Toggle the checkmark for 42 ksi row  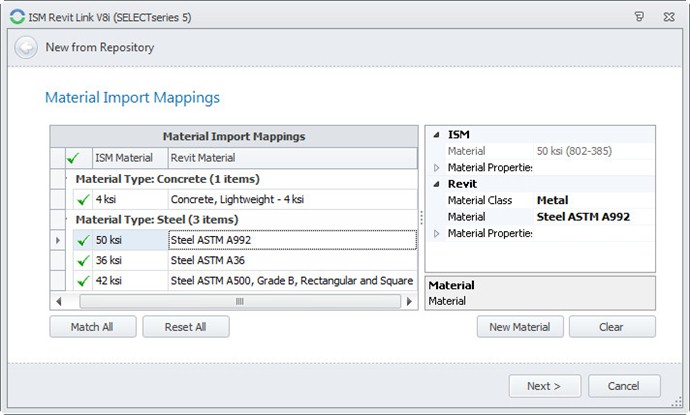[83, 281]
